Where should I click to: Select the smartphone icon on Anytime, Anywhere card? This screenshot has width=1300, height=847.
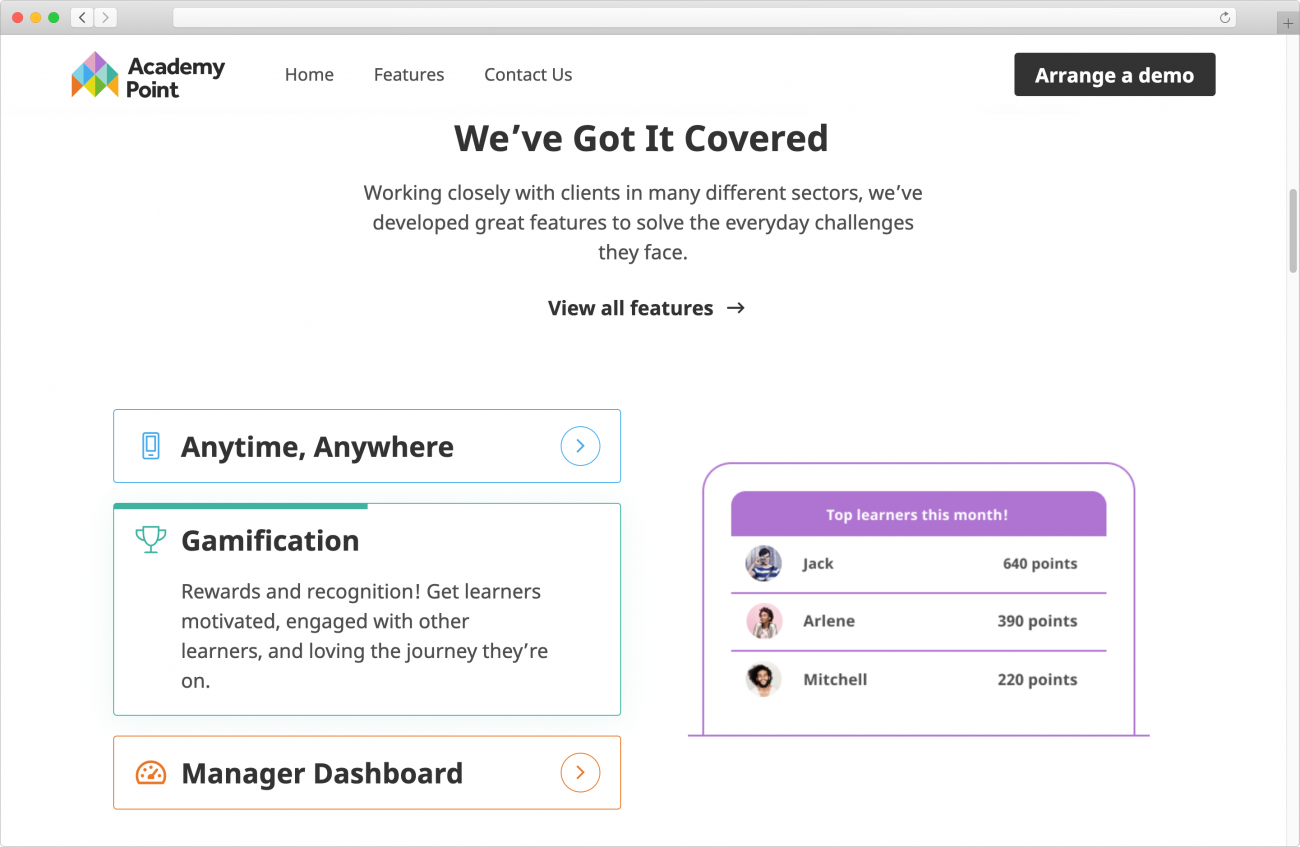click(x=150, y=446)
